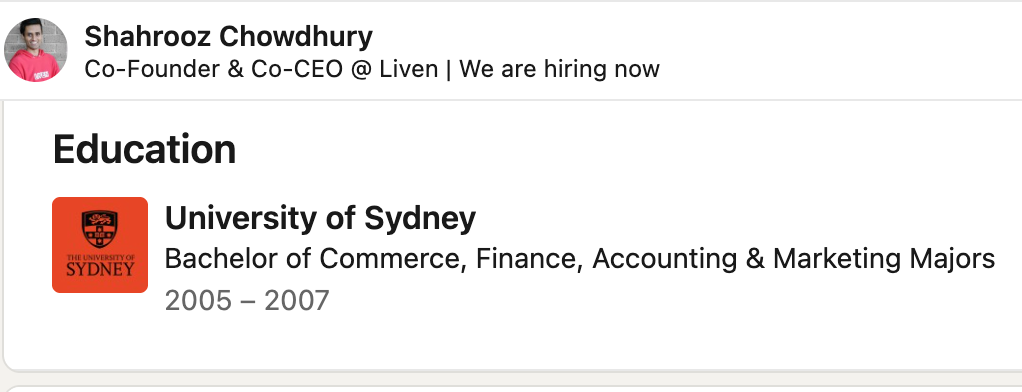Click the year 2005 in the dates
The height and width of the screenshot is (392, 1022).
click(198, 301)
